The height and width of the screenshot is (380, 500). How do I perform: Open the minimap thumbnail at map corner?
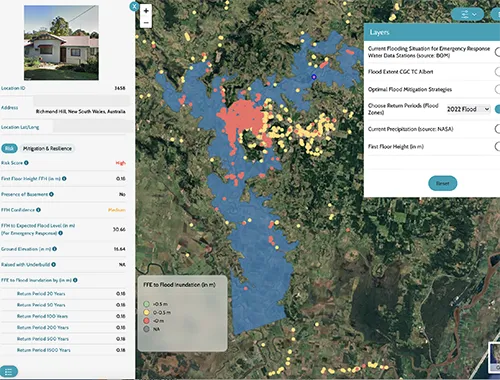pyautogui.click(x=495, y=357)
